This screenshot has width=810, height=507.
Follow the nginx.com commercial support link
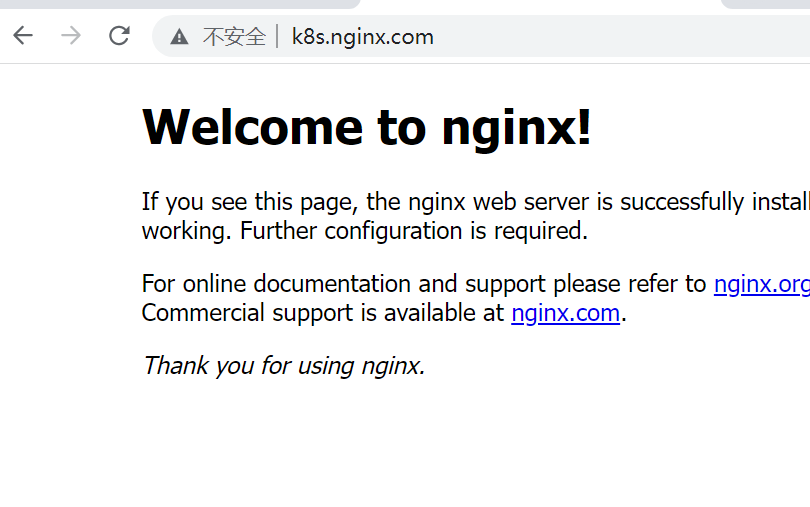pyautogui.click(x=565, y=313)
